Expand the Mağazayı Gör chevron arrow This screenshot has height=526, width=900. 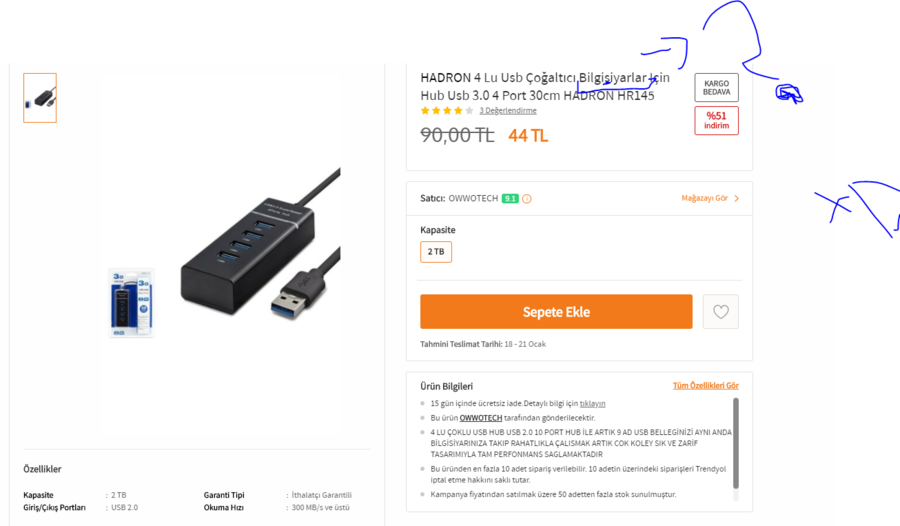(x=737, y=199)
